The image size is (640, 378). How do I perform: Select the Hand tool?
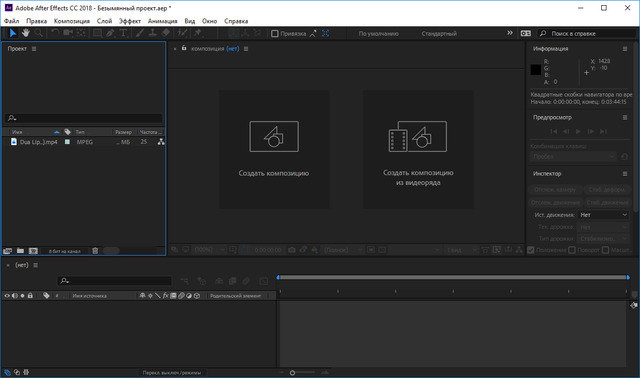[26, 33]
